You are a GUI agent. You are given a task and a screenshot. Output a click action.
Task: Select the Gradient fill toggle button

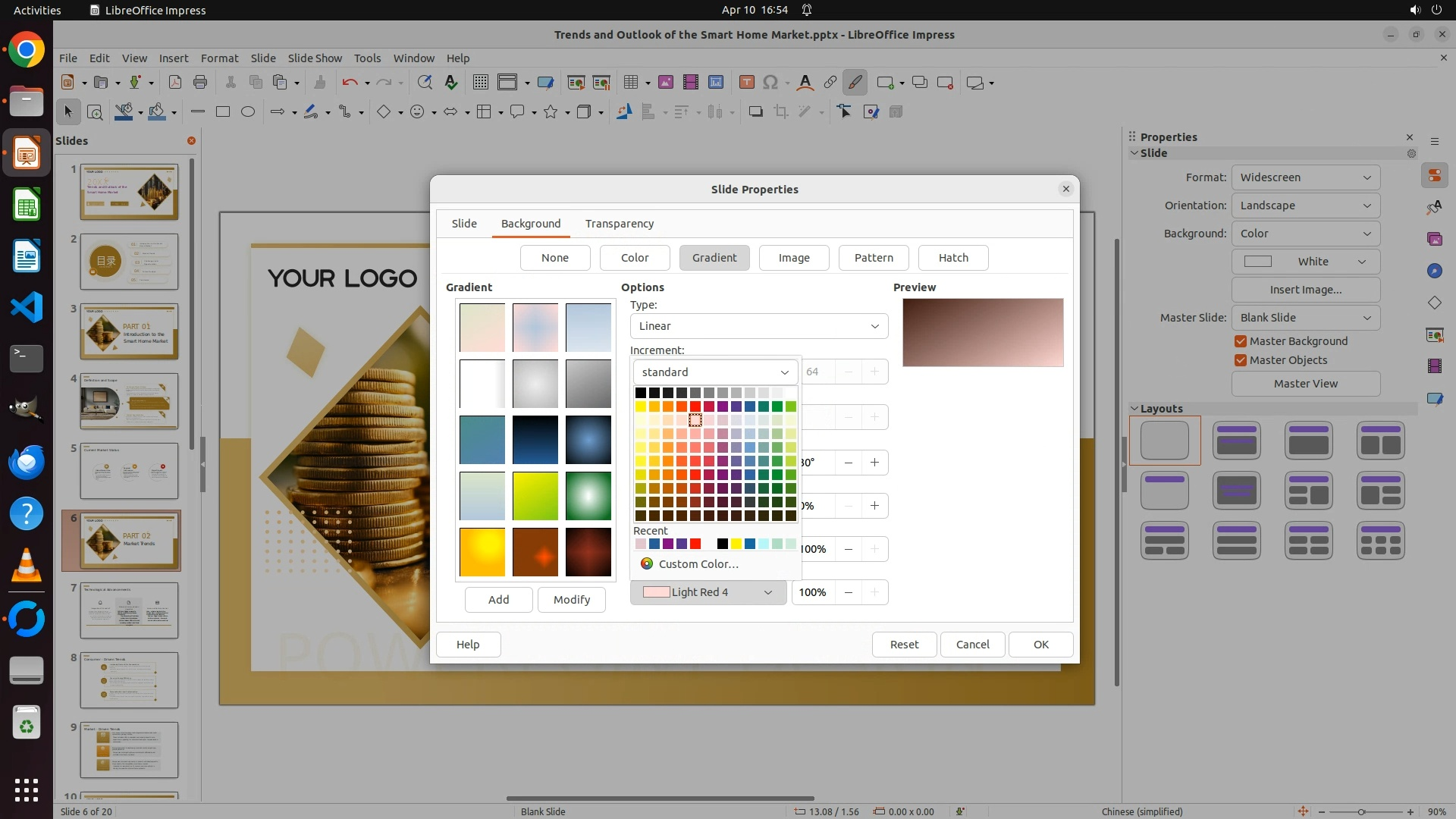tap(714, 258)
